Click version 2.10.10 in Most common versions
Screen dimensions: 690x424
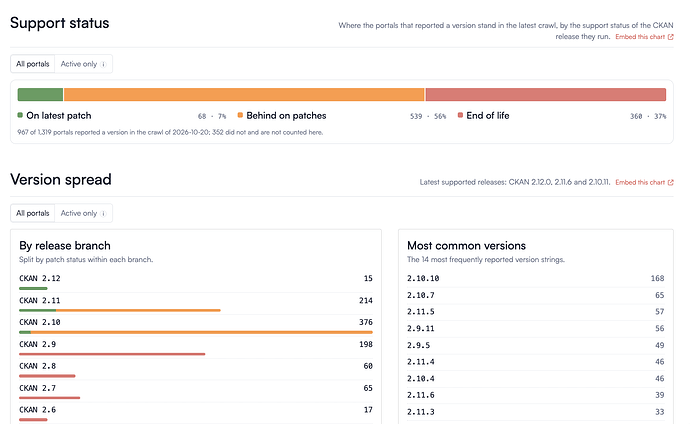(x=423, y=278)
